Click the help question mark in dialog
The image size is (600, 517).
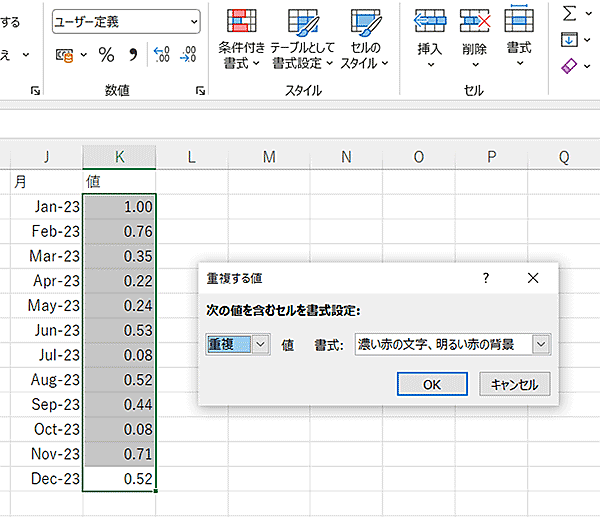point(486,277)
